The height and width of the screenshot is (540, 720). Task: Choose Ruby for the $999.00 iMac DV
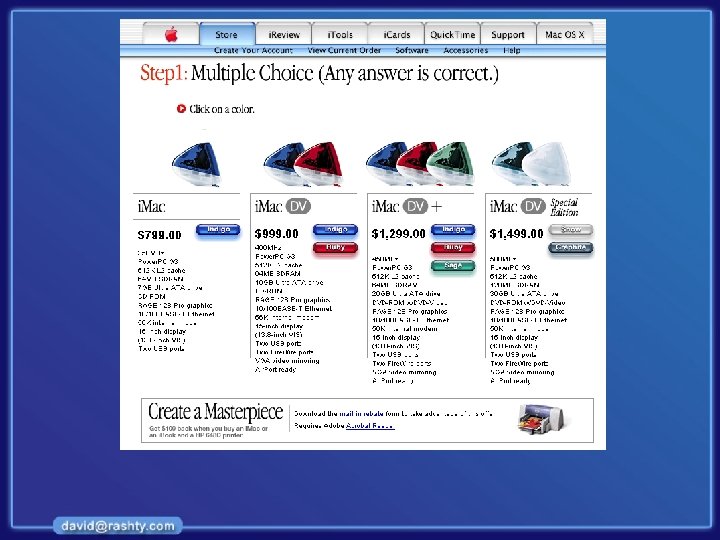336,248
